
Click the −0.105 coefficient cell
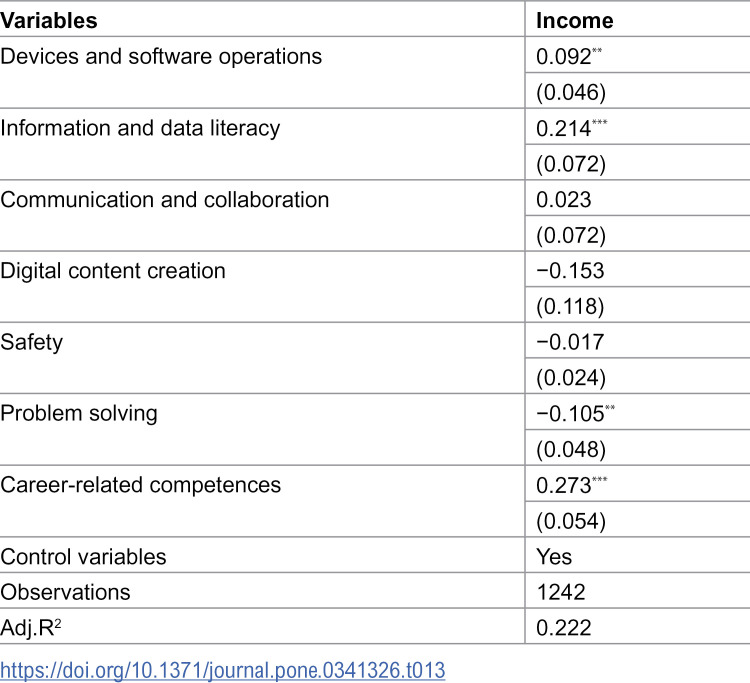[575, 414]
